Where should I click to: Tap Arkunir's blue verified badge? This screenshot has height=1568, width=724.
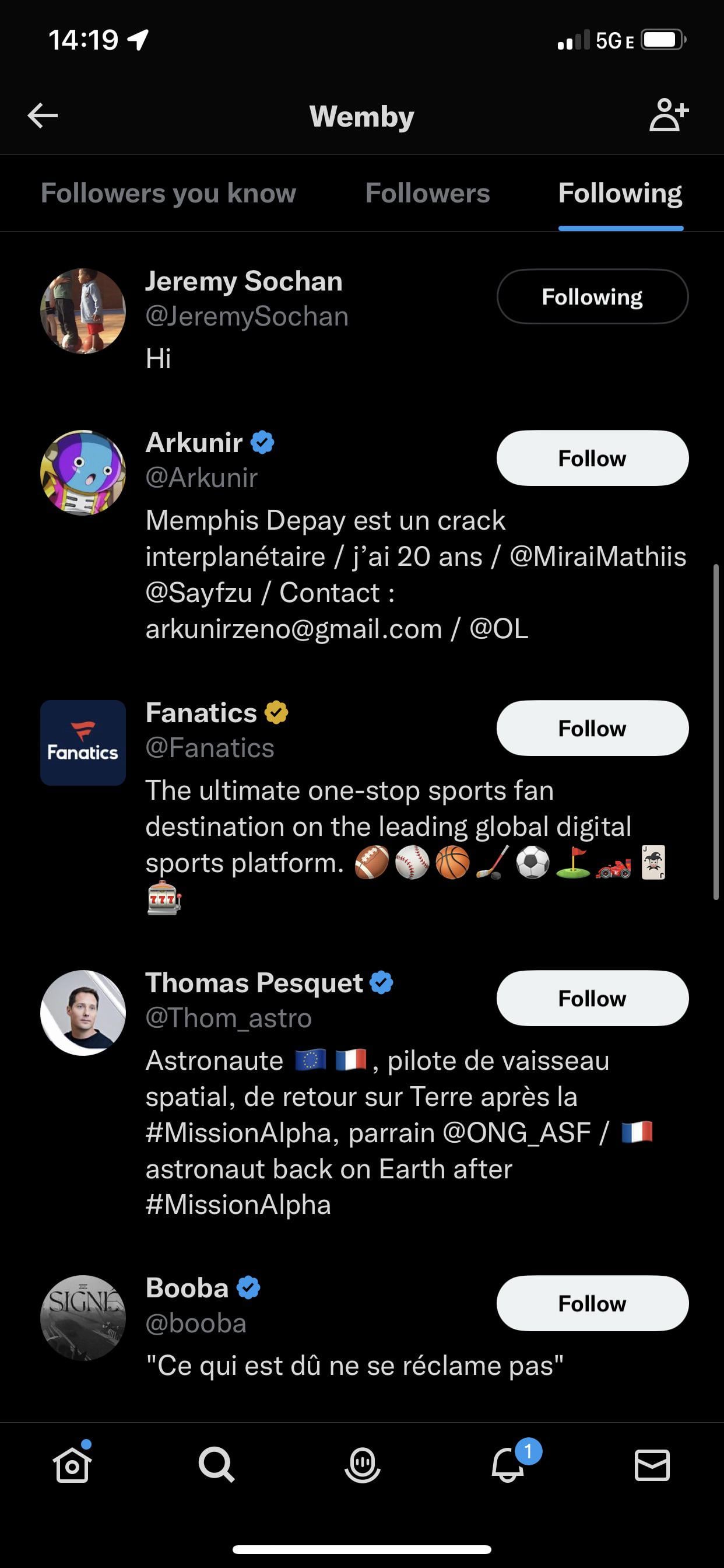point(262,443)
